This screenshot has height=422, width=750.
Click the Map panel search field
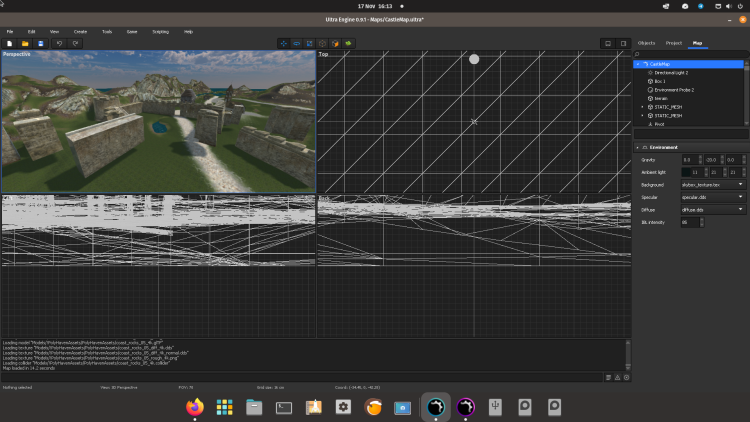[691, 54]
